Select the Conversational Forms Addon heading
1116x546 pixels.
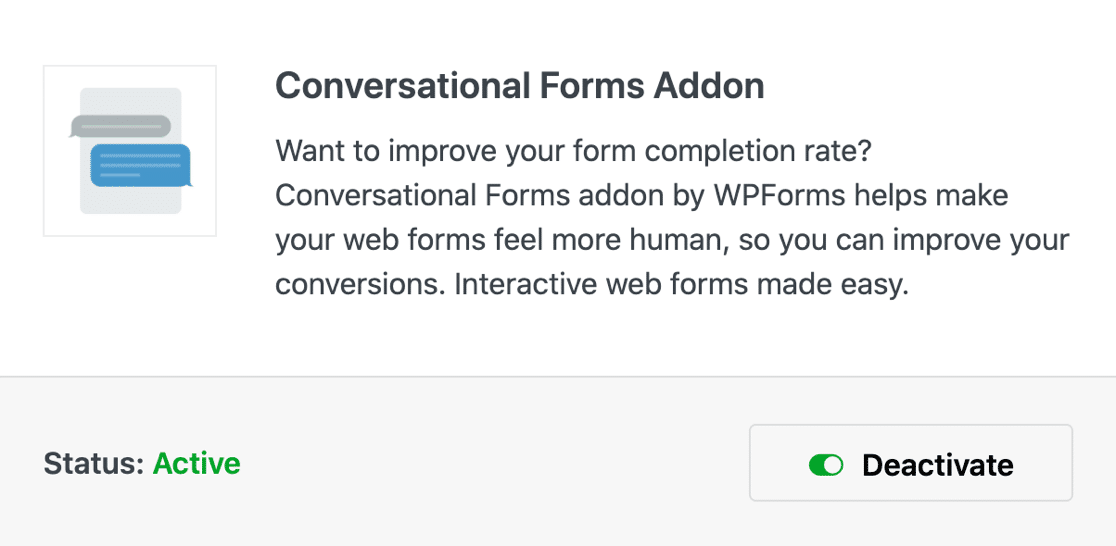(x=519, y=87)
